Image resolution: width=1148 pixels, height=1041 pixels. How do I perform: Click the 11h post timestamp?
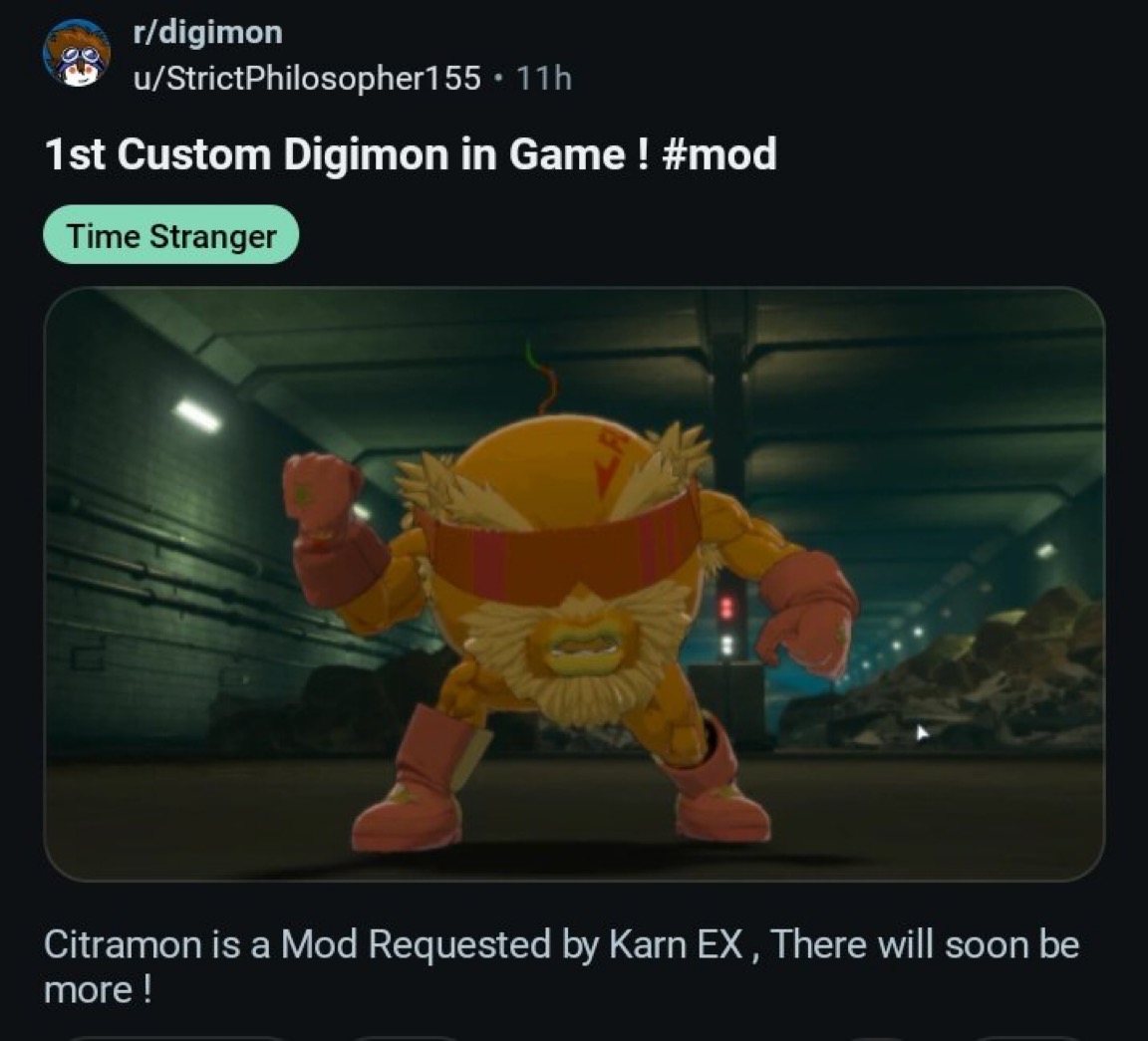[x=544, y=78]
